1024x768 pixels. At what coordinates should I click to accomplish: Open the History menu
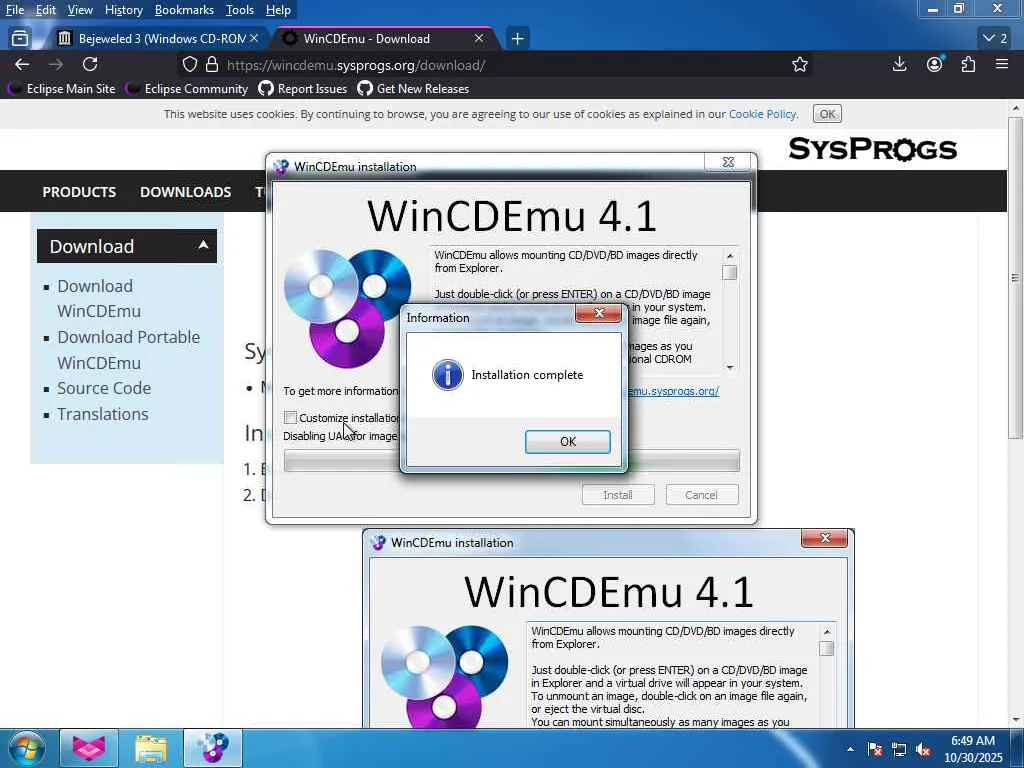click(x=123, y=10)
